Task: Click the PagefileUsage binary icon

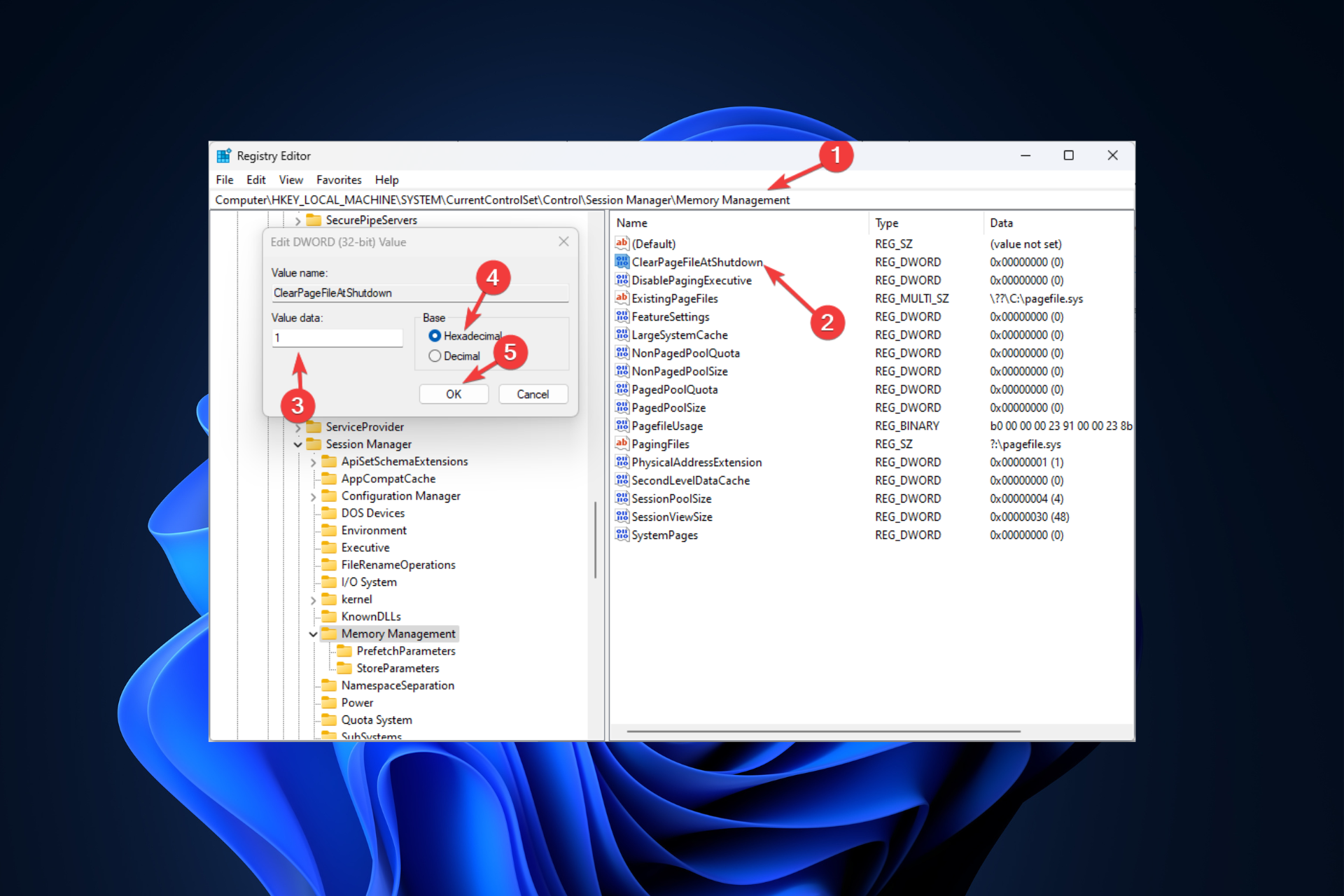Action: tap(622, 425)
